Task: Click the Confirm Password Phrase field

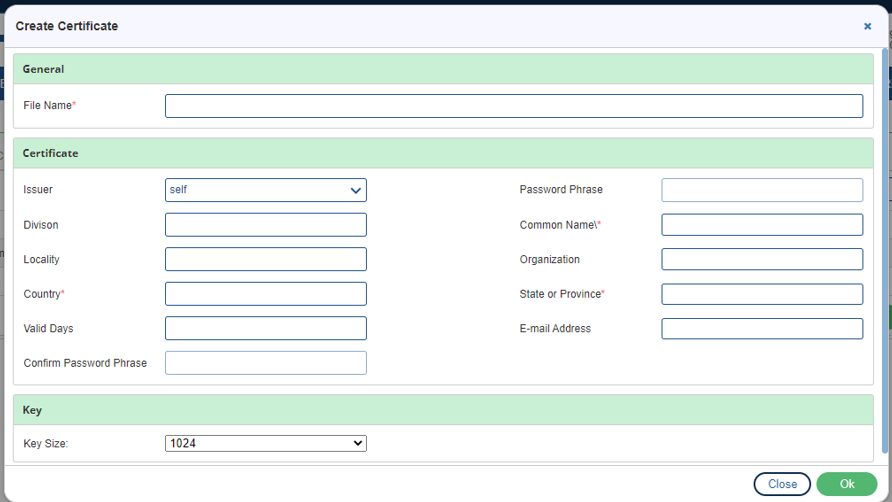Action: pyautogui.click(x=266, y=363)
